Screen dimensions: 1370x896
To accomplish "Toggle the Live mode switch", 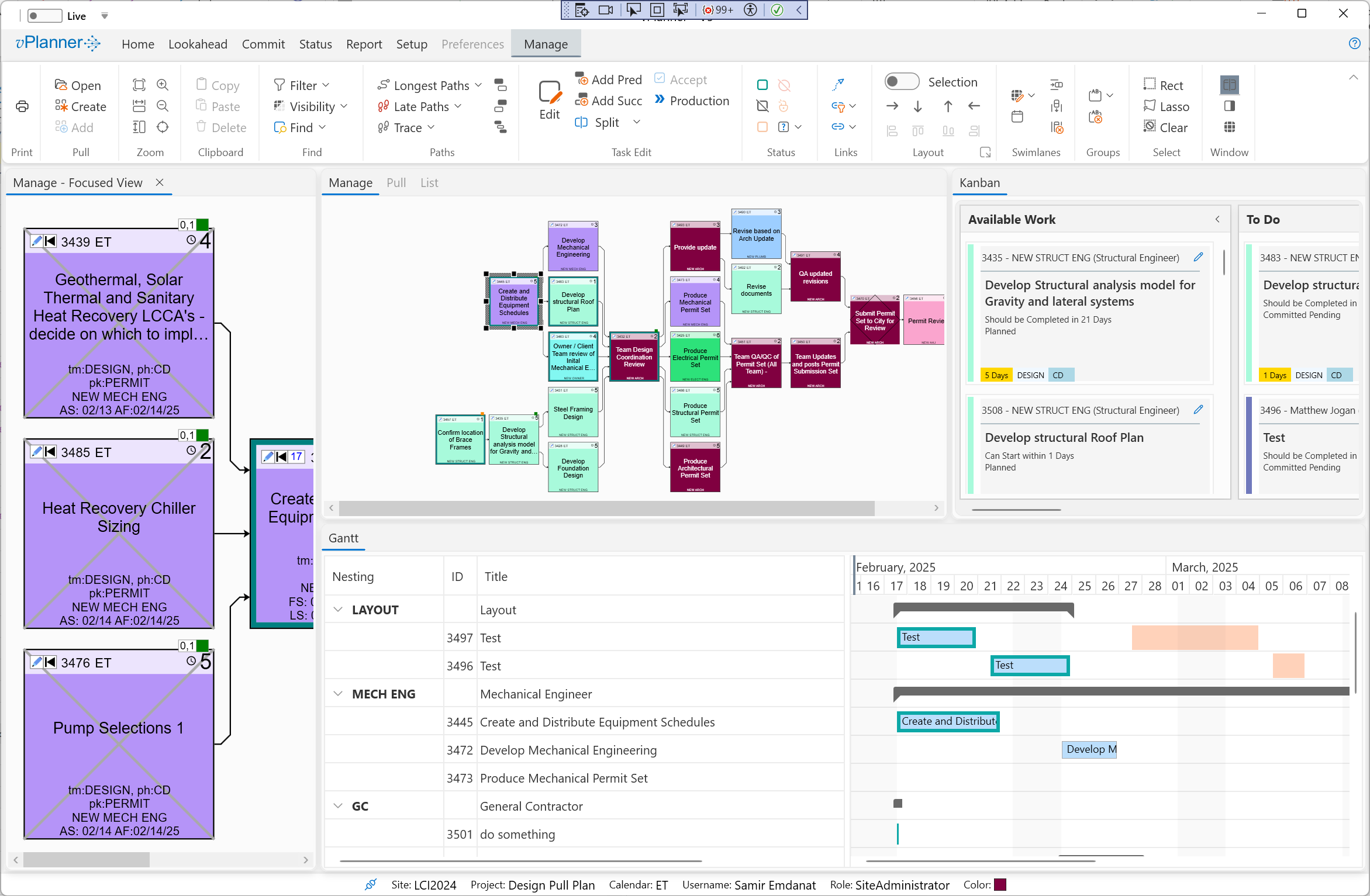I will click(x=44, y=16).
